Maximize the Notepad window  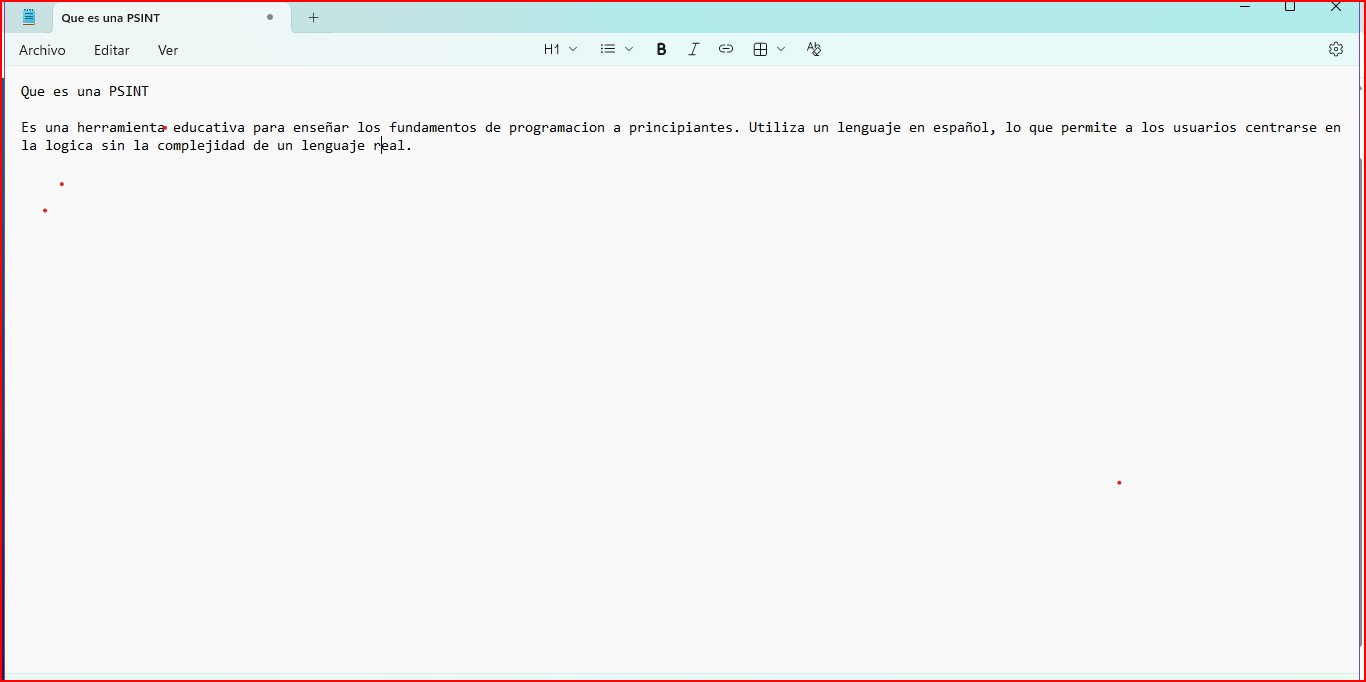pos(1290,7)
